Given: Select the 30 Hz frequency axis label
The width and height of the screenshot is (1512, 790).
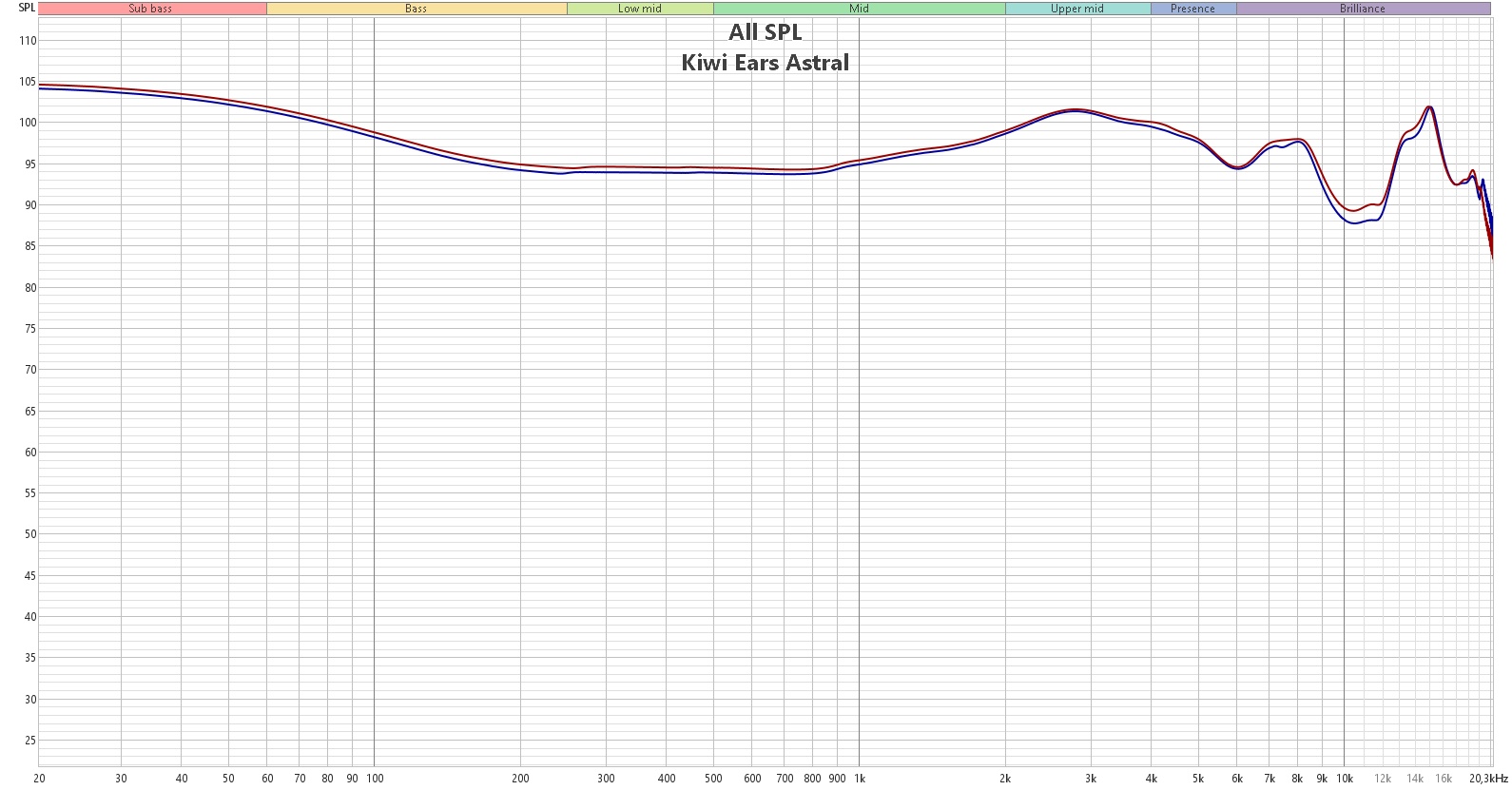Looking at the screenshot, I should click(122, 779).
